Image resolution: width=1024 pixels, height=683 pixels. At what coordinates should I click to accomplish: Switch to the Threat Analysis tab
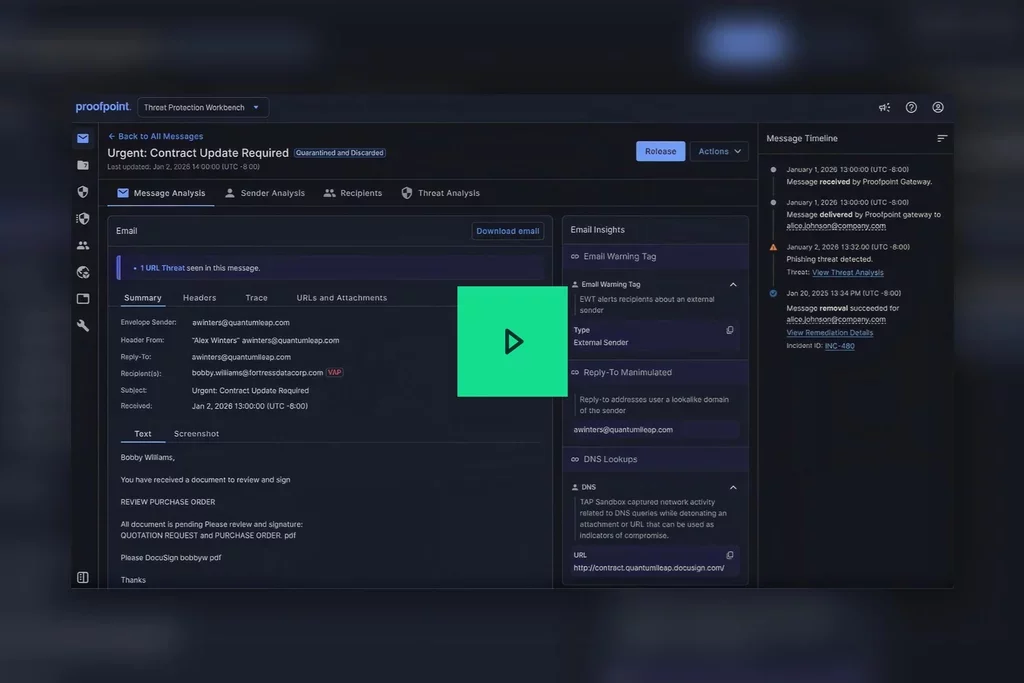coord(441,193)
